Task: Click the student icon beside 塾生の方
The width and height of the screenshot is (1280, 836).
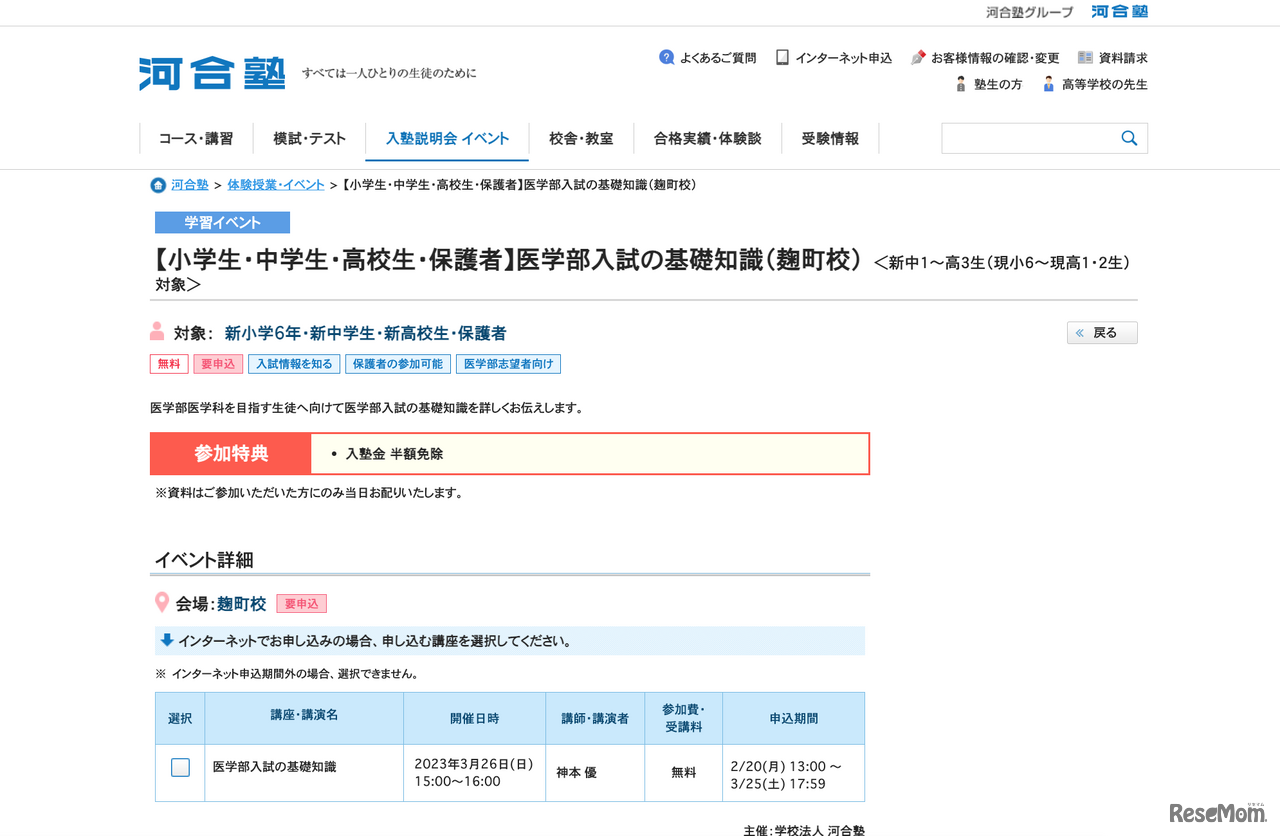Action: [x=961, y=84]
